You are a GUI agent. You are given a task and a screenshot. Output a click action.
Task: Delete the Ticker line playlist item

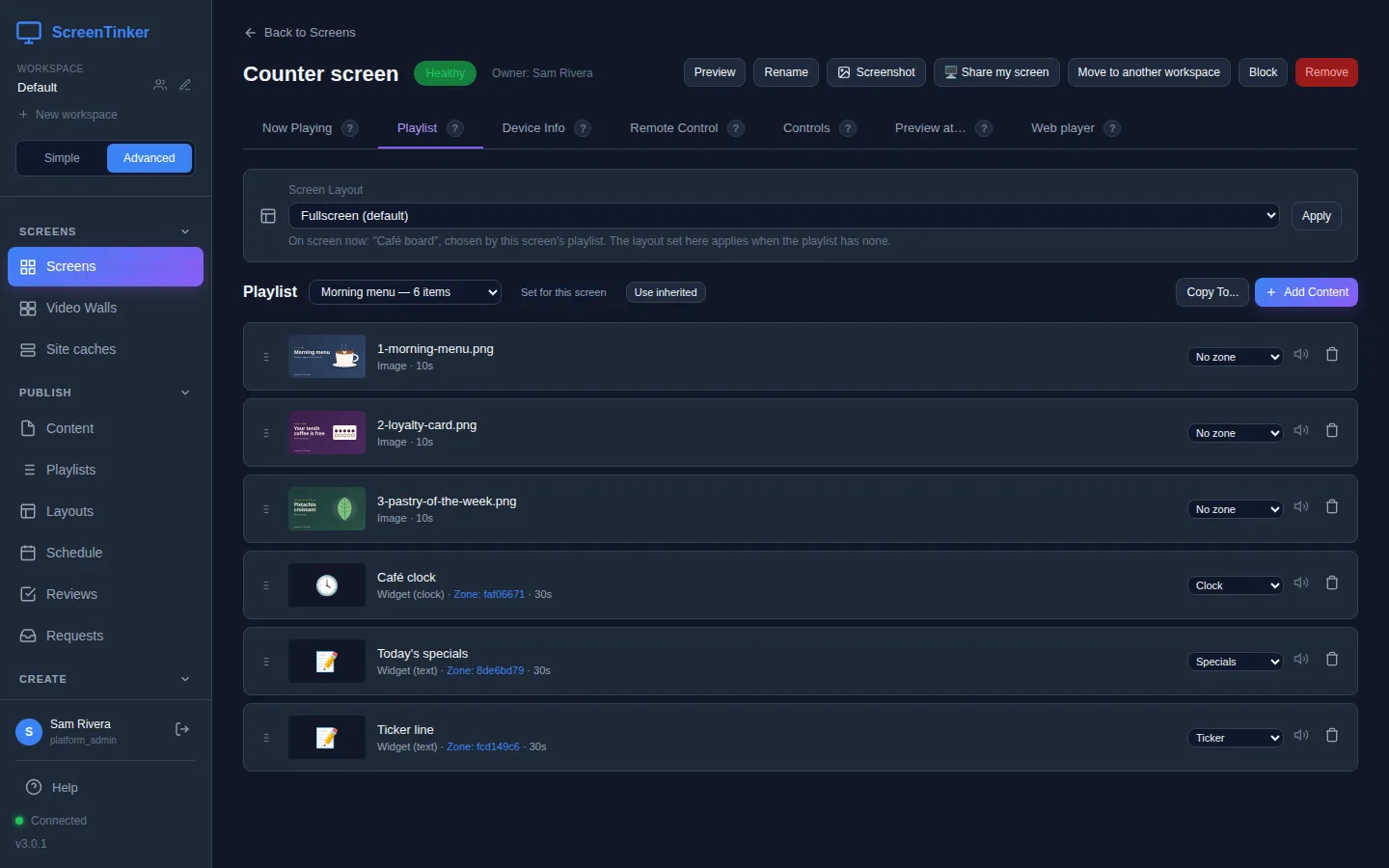(1332, 736)
